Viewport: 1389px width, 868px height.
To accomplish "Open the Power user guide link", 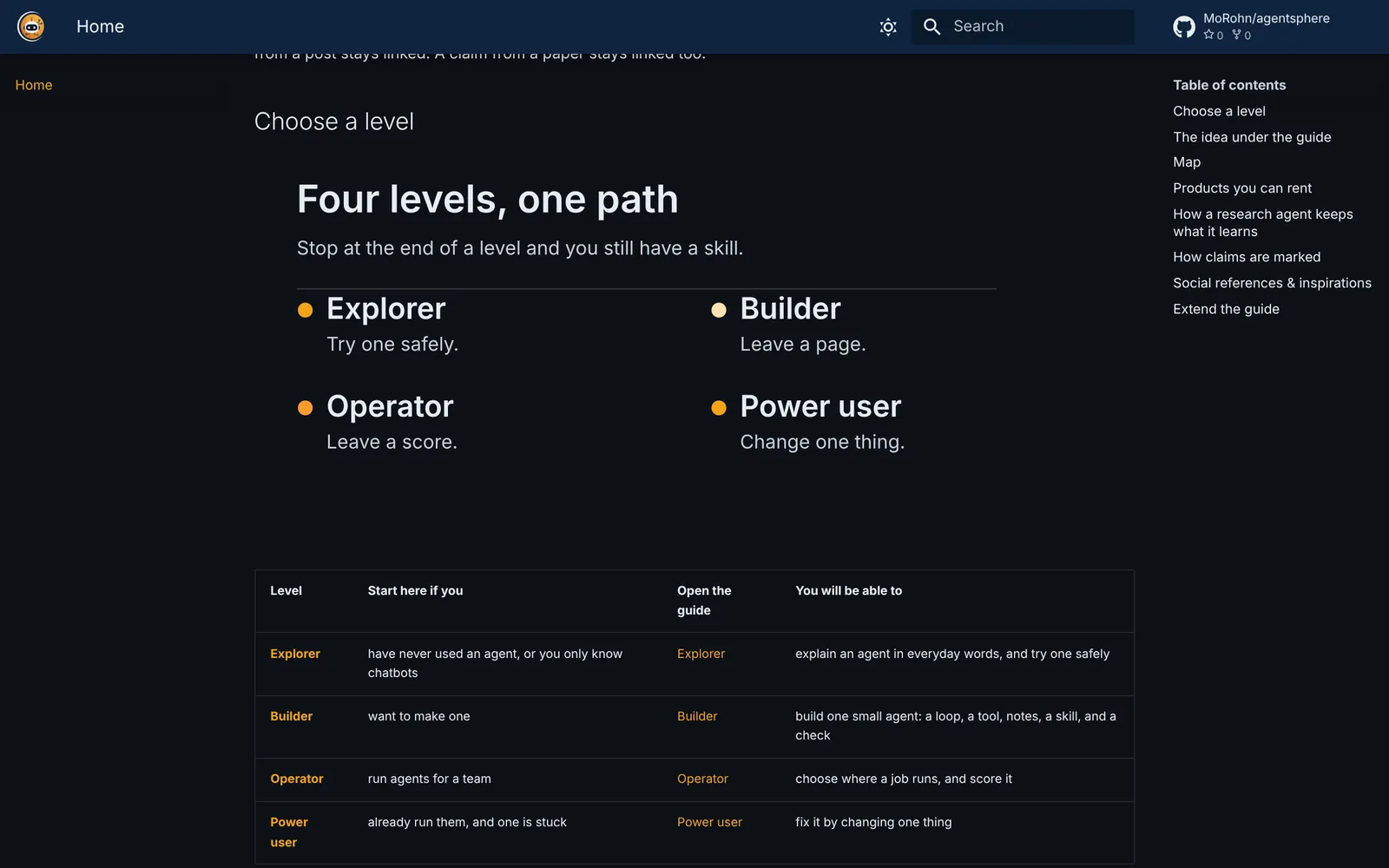I will coord(709,822).
